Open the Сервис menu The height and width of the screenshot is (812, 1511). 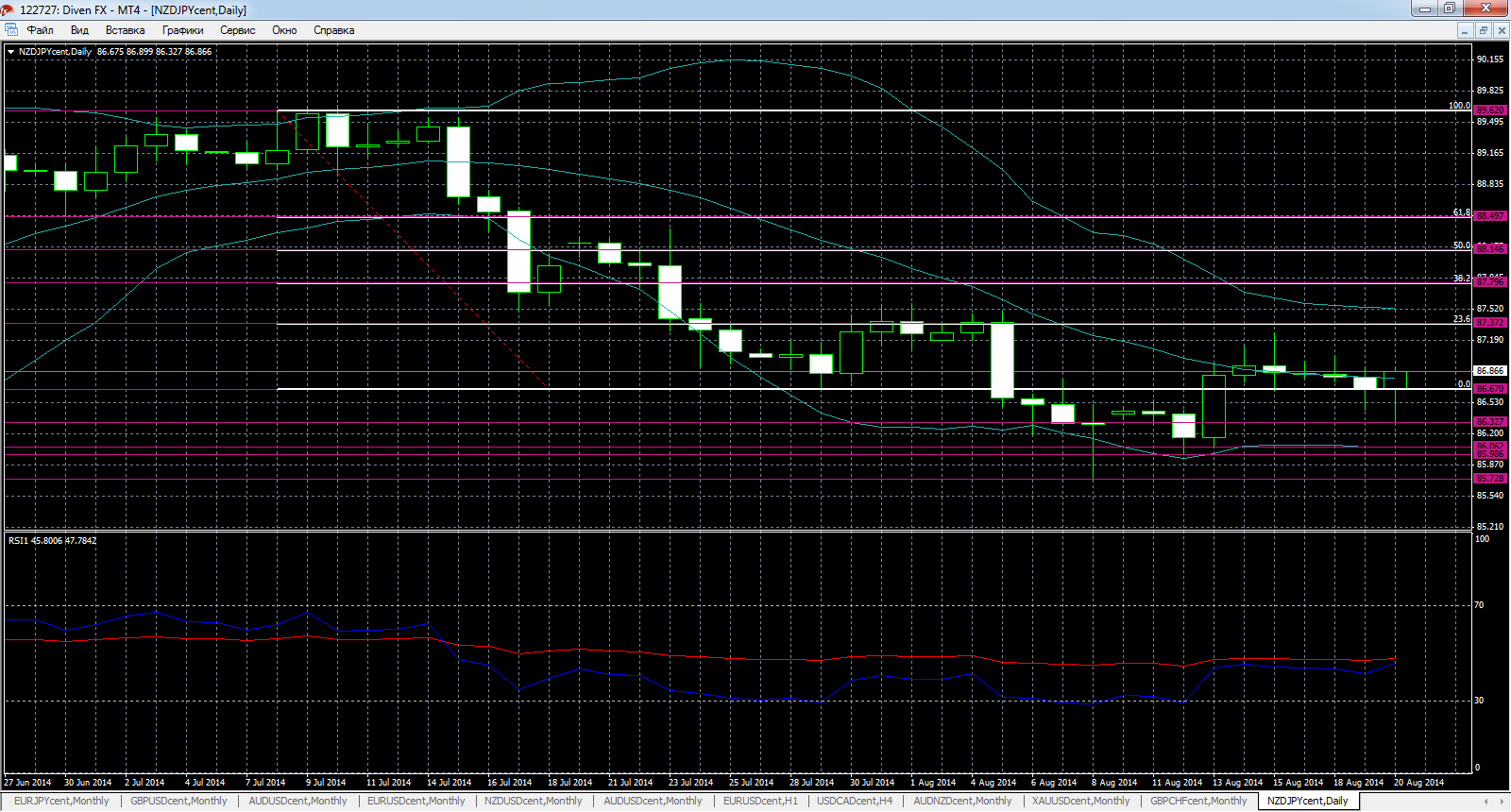coord(237,30)
